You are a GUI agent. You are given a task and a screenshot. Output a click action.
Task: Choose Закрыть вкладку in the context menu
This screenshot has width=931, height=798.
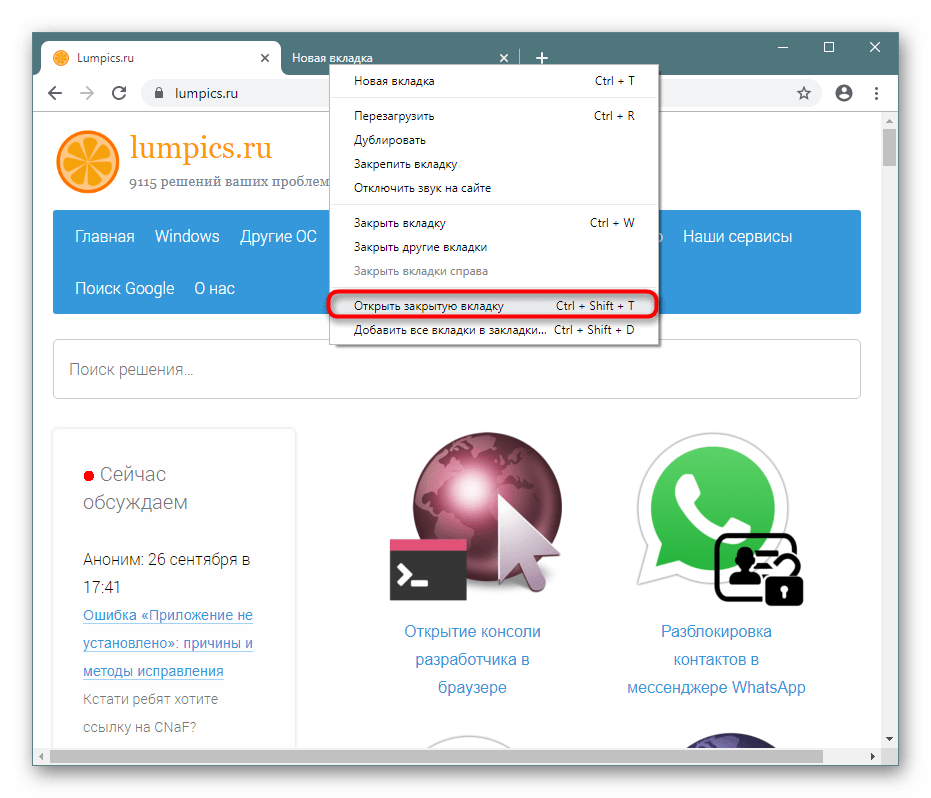pyautogui.click(x=494, y=223)
